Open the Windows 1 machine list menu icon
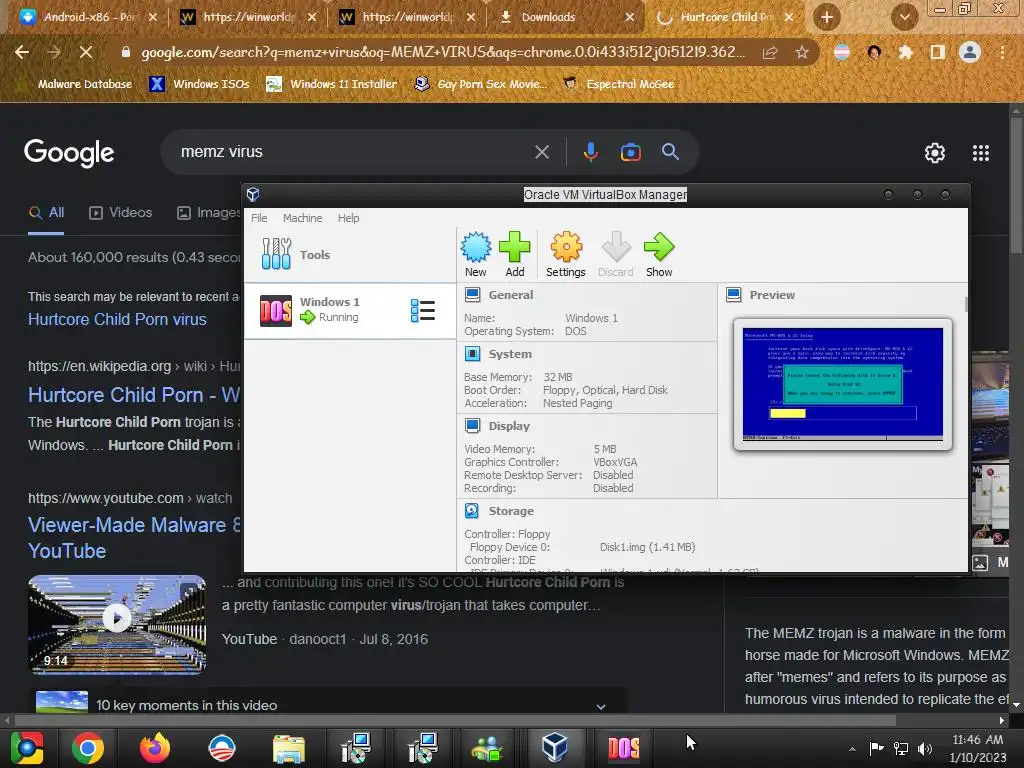Viewport: 1024px width, 768px height. 423,310
